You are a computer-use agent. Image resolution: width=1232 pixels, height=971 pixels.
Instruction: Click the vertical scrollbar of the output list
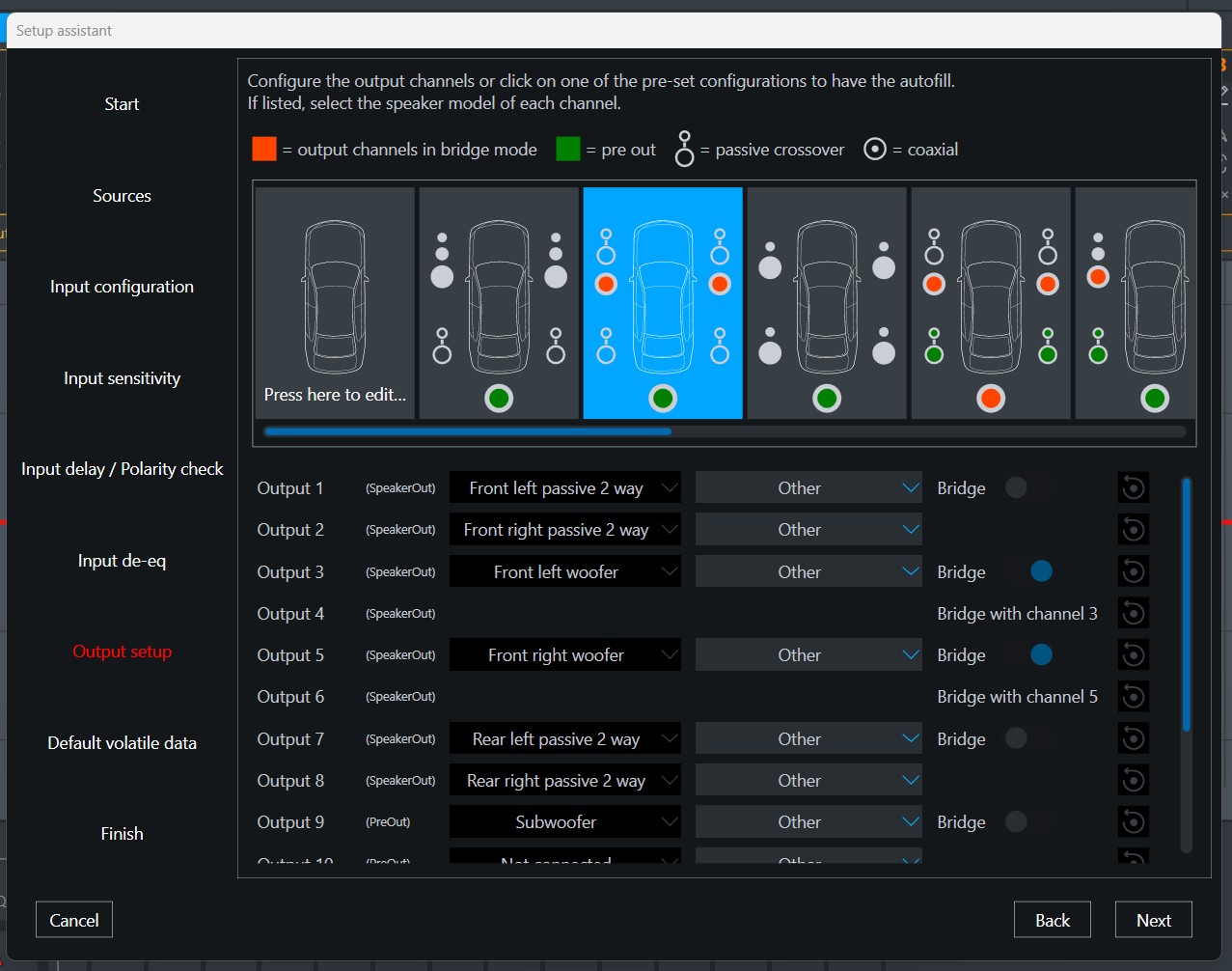[1186, 604]
